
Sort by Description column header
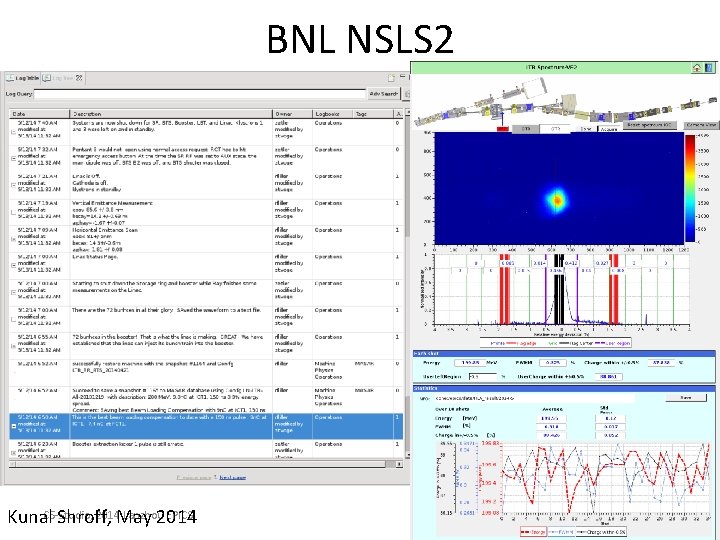click(x=171, y=114)
